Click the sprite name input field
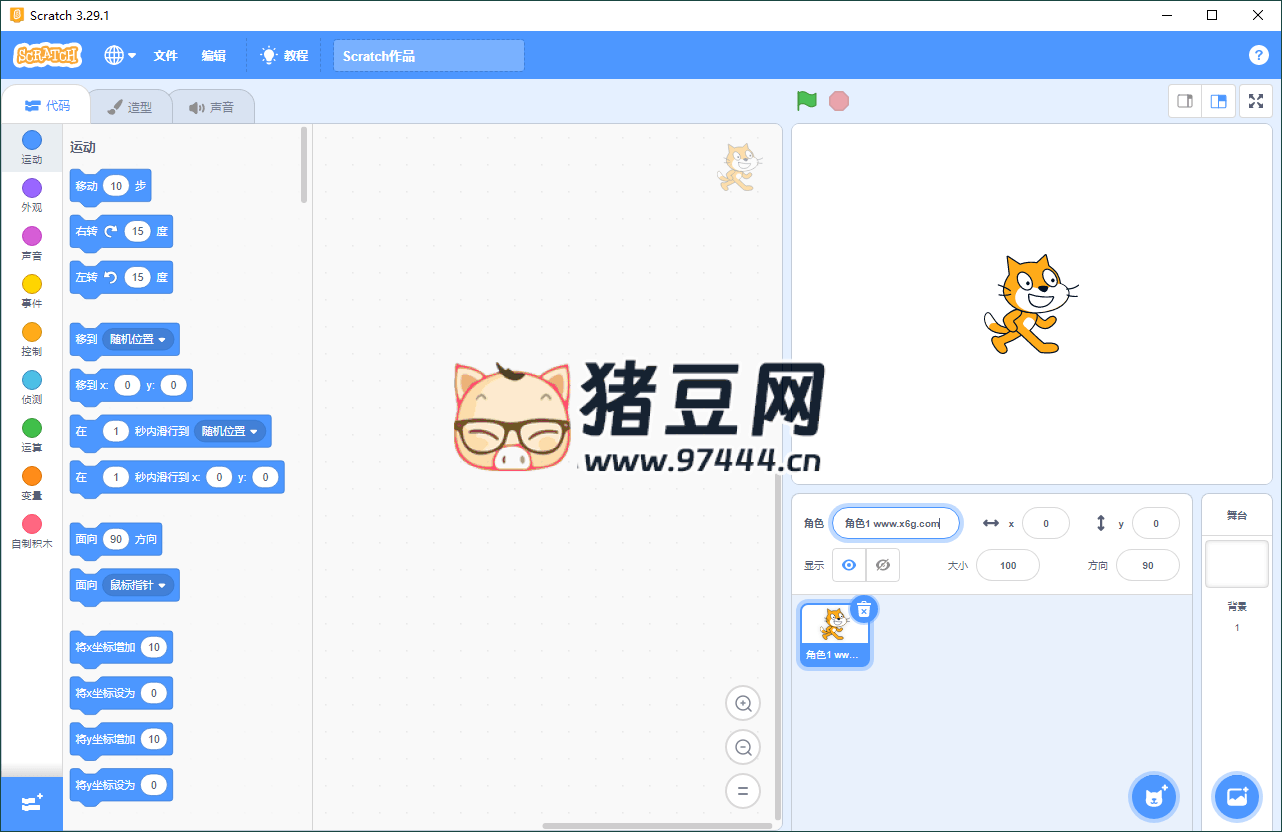The image size is (1282, 832). coord(896,523)
